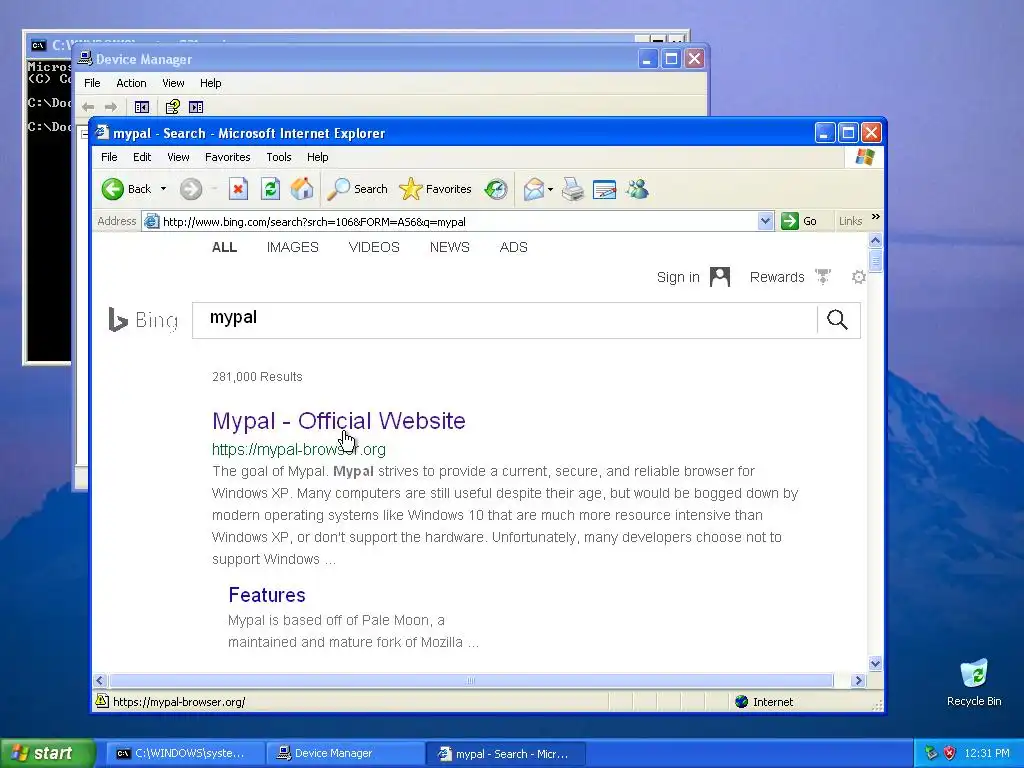This screenshot has width=1024, height=768.
Task: Open the IE Edit menu
Action: (x=142, y=157)
